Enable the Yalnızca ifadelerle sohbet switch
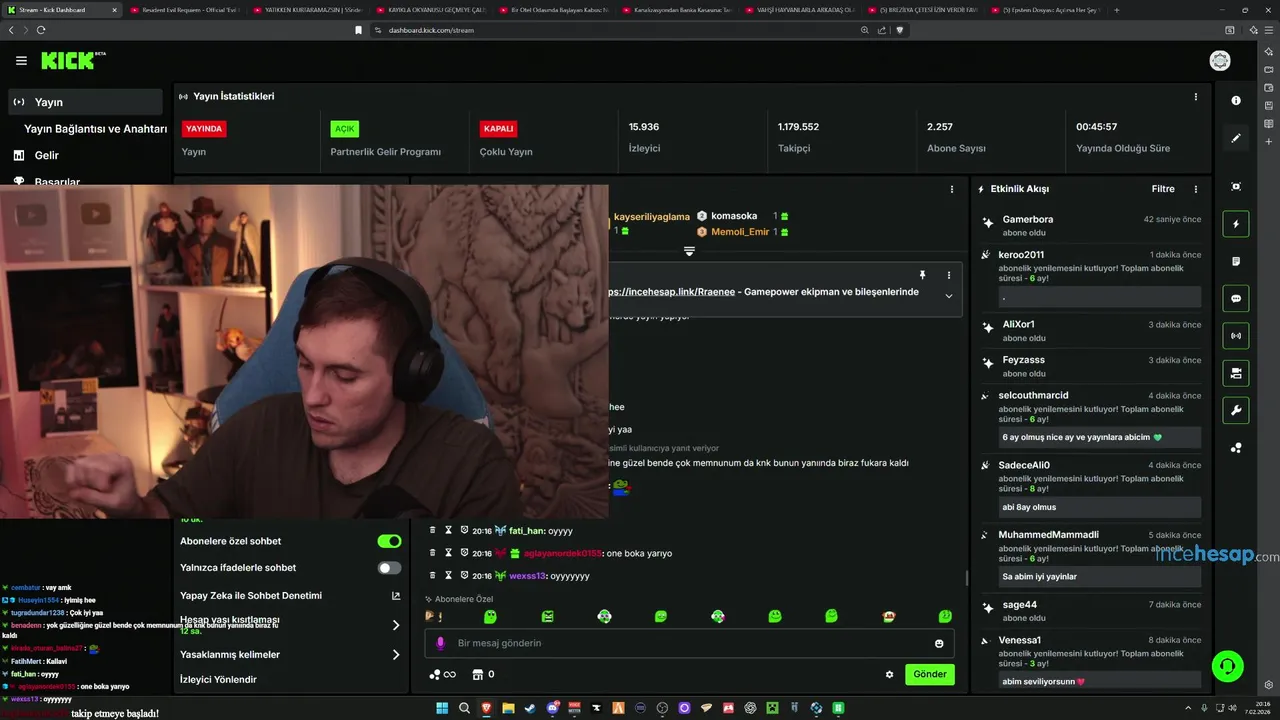 click(389, 568)
